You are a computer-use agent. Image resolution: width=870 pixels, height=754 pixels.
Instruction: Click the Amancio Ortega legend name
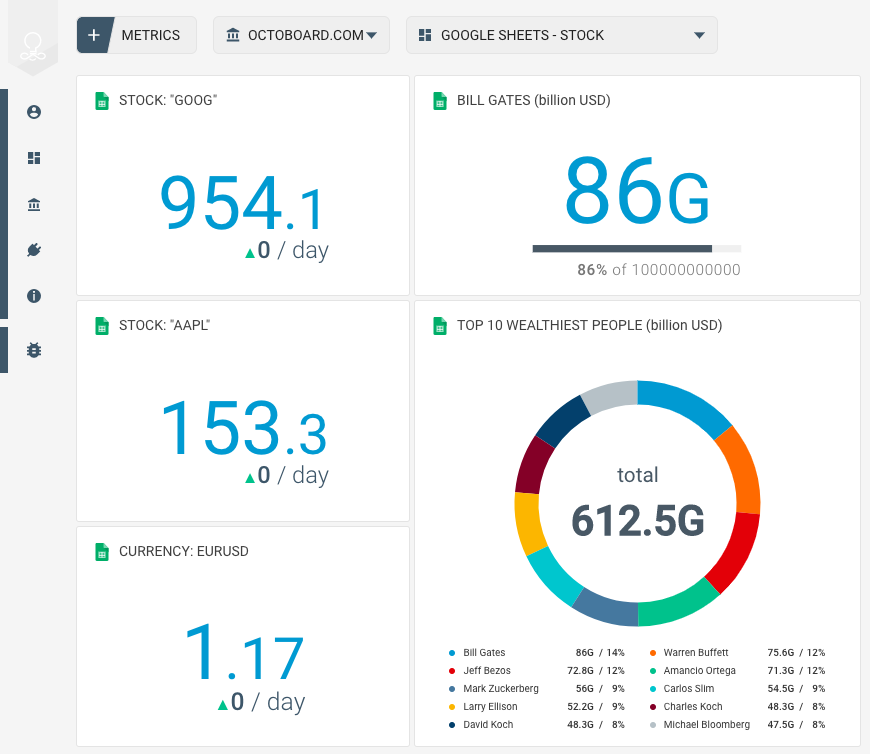699,671
